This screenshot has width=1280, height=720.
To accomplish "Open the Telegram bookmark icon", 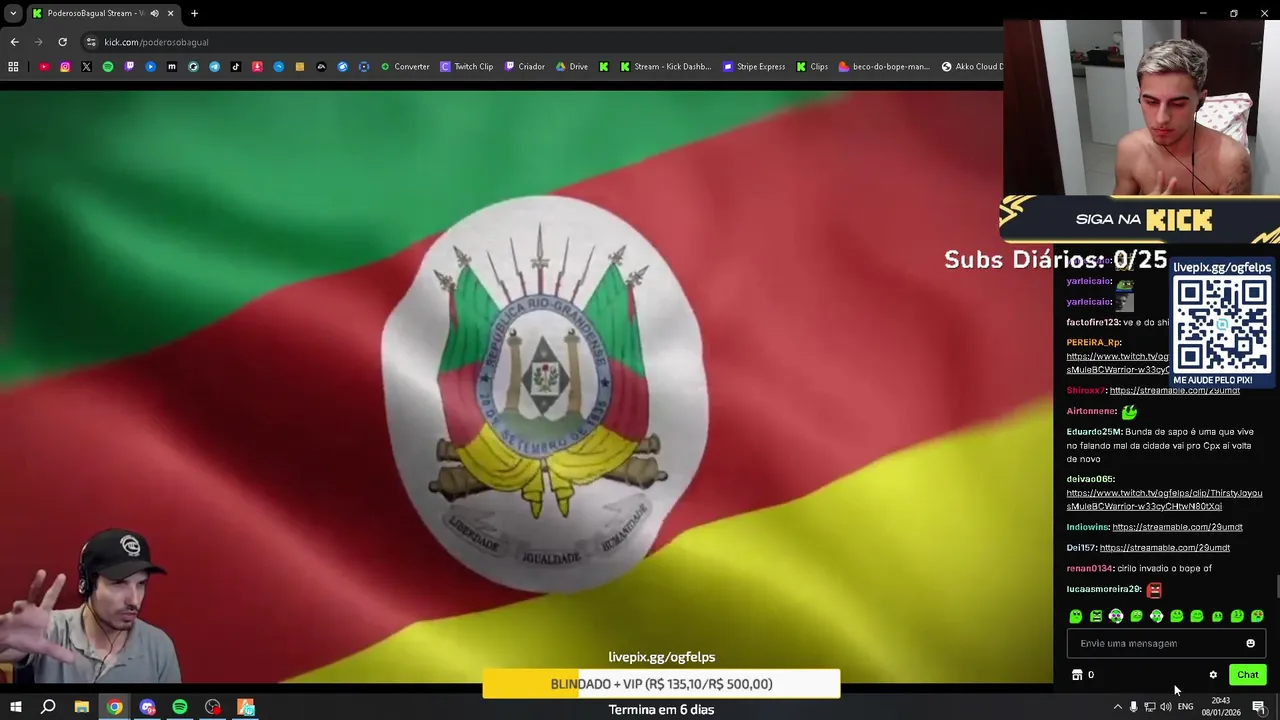I will 214,67.
